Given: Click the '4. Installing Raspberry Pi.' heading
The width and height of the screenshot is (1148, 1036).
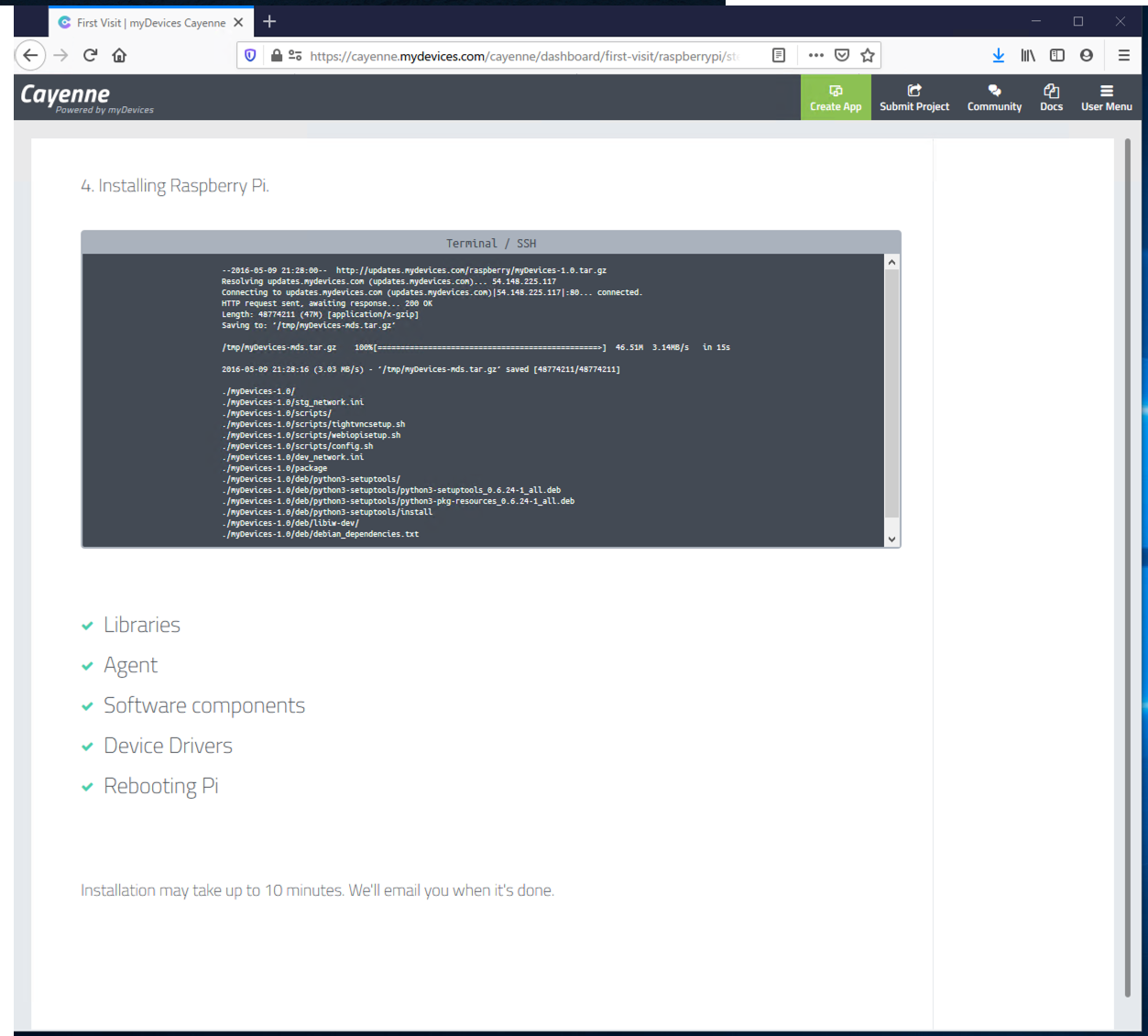Looking at the screenshot, I should point(175,186).
